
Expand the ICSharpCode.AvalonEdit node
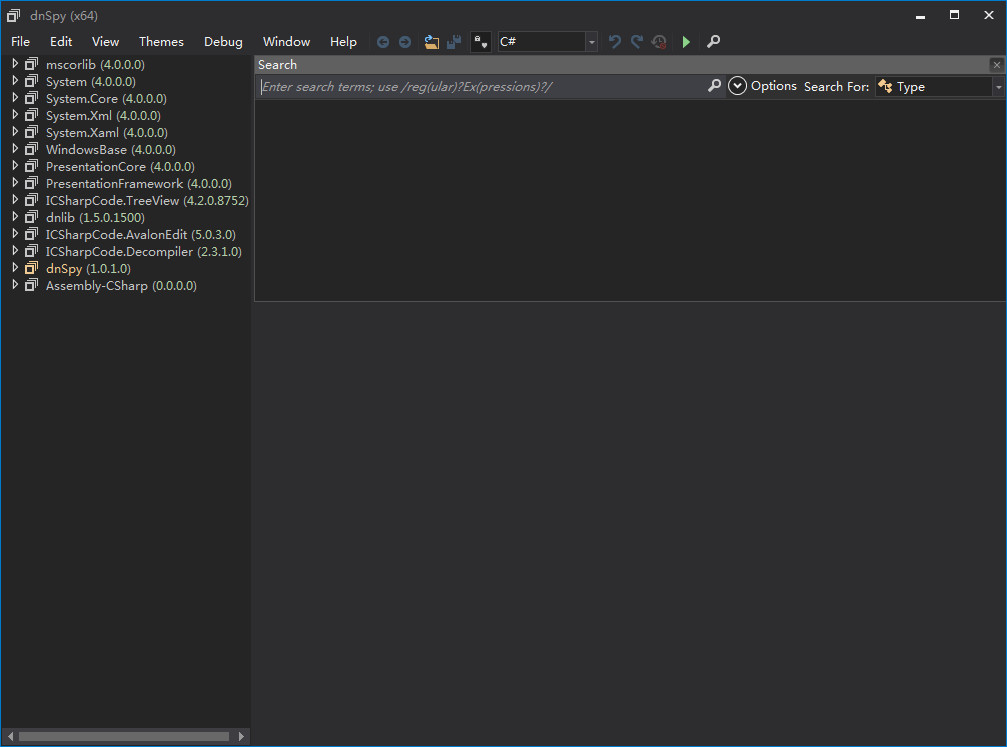click(x=15, y=234)
